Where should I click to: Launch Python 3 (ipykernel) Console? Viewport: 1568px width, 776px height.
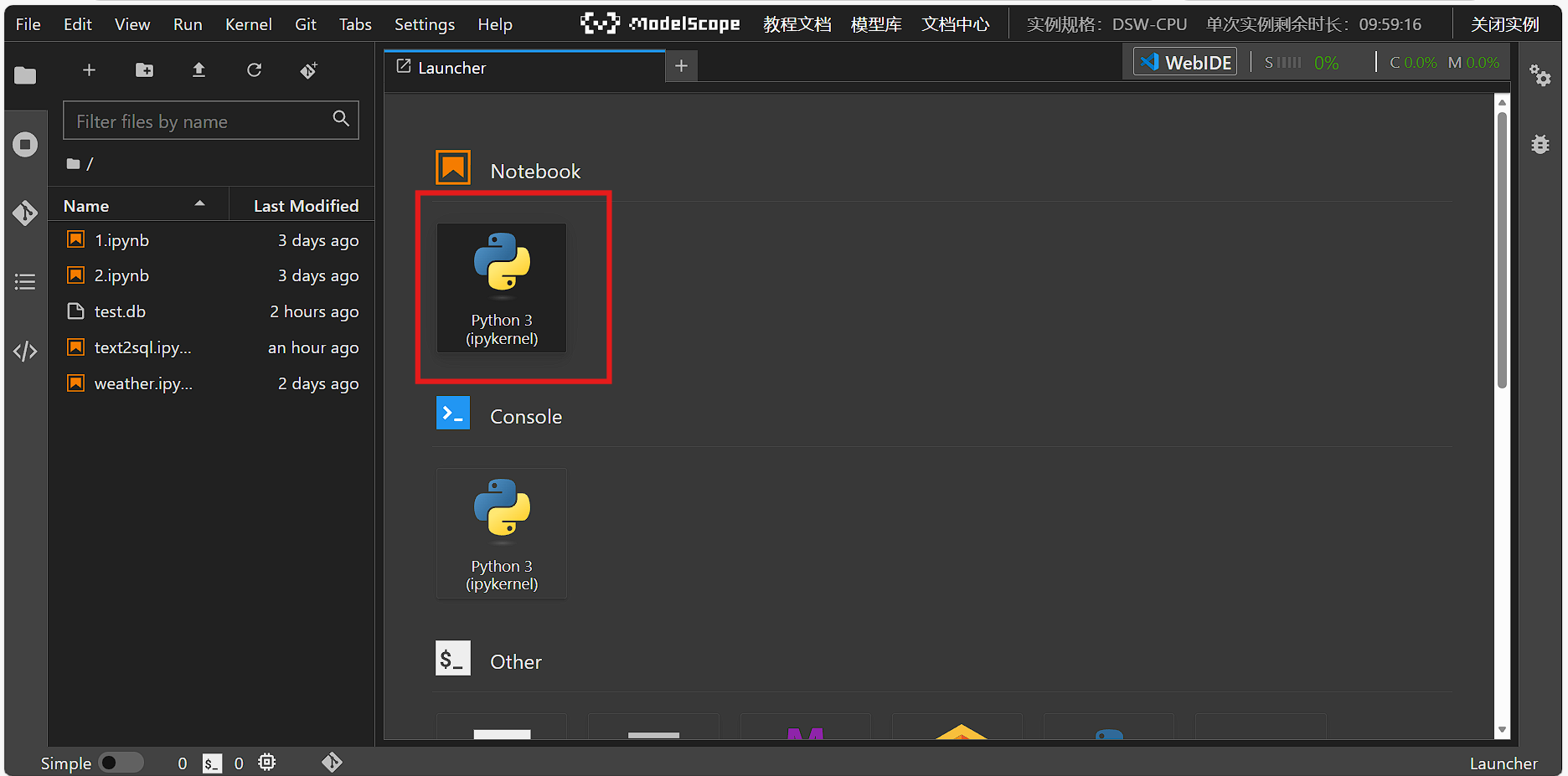click(x=502, y=533)
